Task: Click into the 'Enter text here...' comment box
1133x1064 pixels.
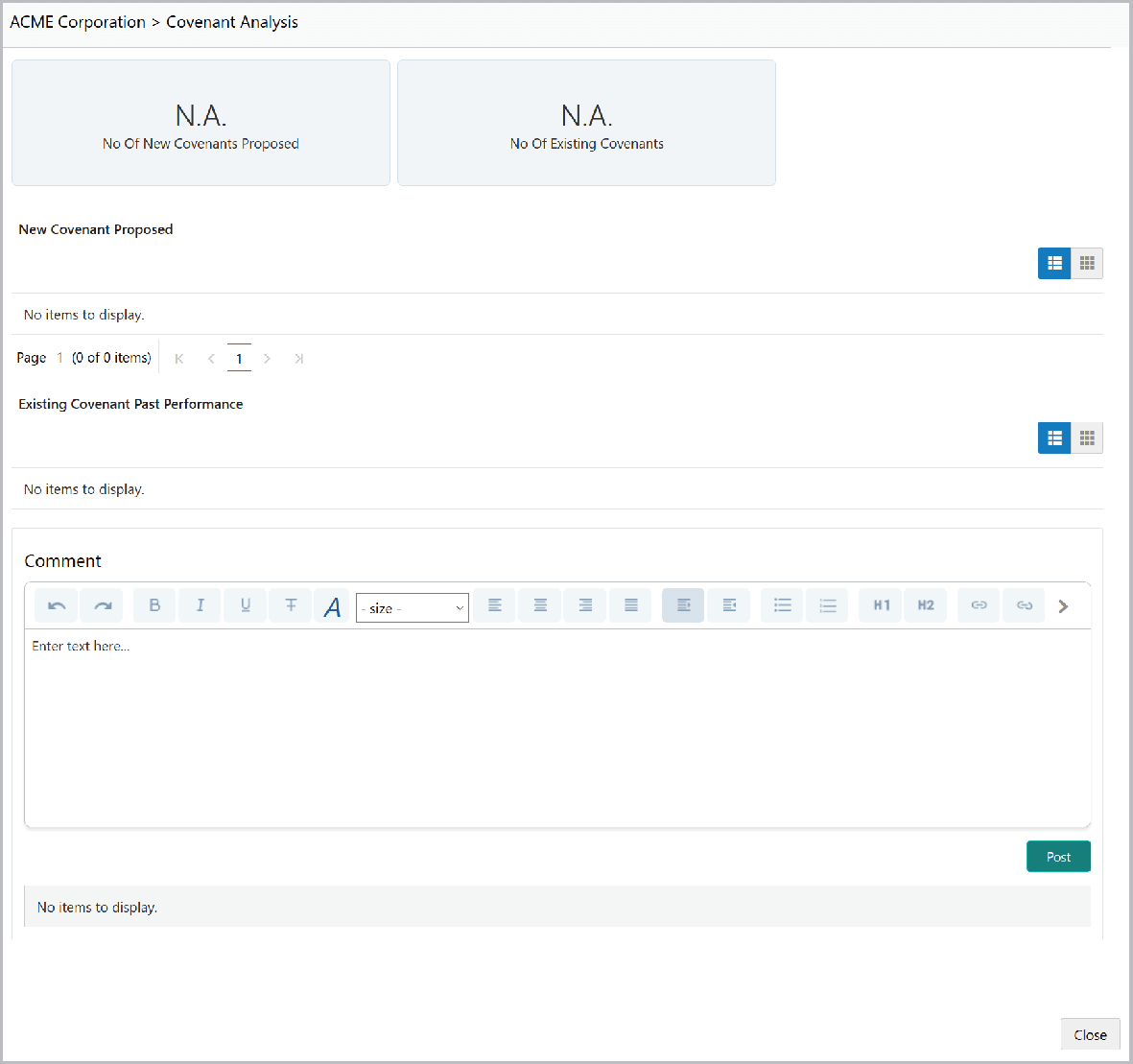Action: [557, 728]
